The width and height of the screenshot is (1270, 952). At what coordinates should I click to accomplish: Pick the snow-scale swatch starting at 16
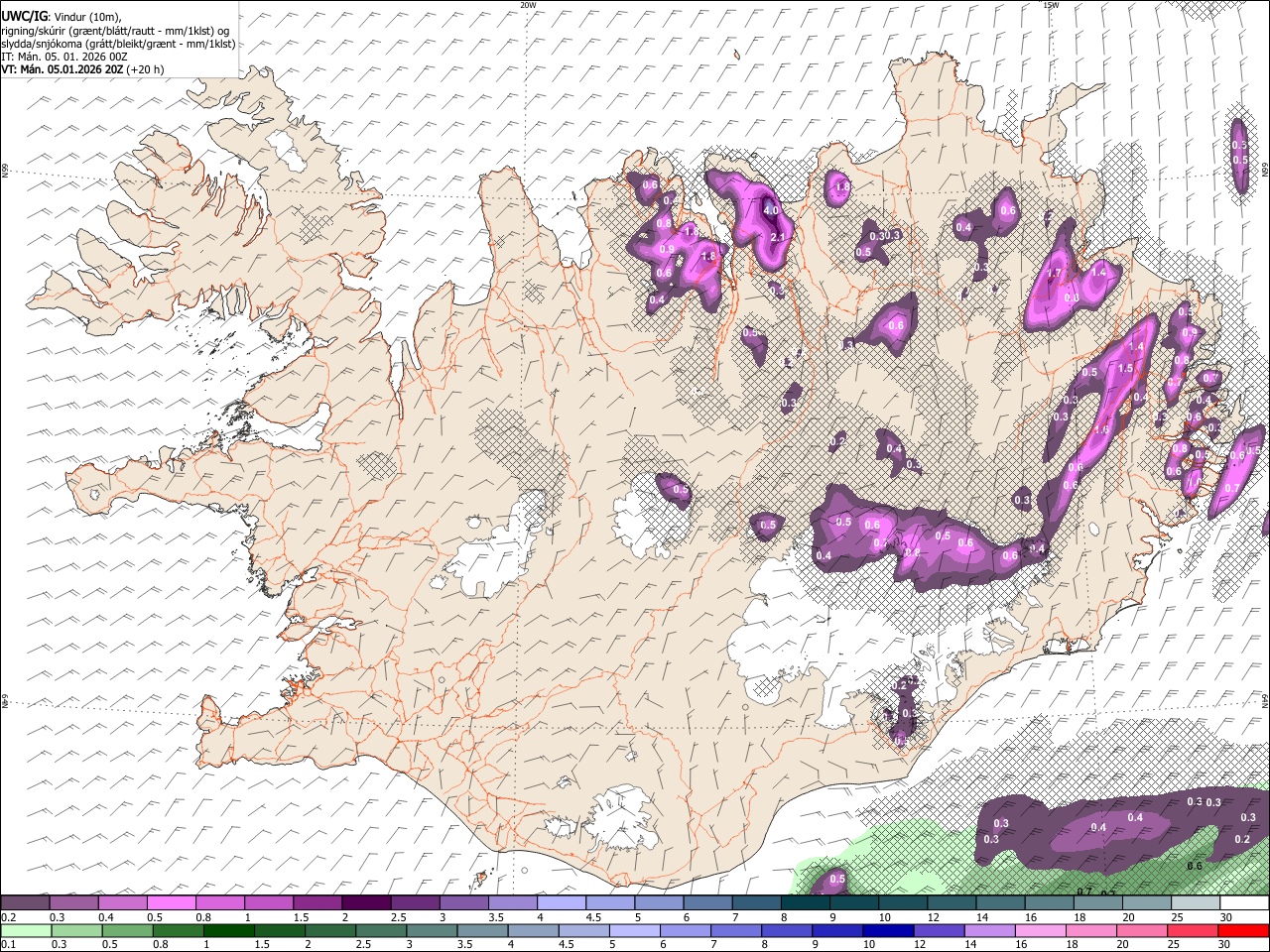[x=1048, y=902]
